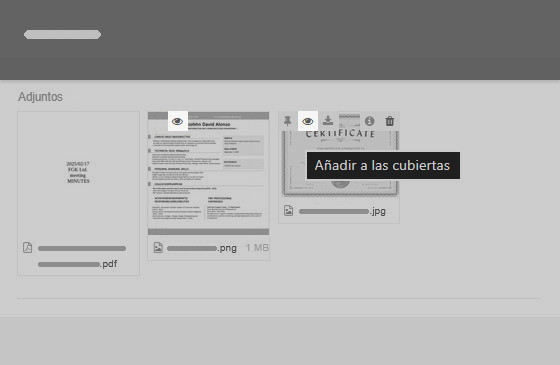Click the Adjuntos section heading

click(40, 97)
